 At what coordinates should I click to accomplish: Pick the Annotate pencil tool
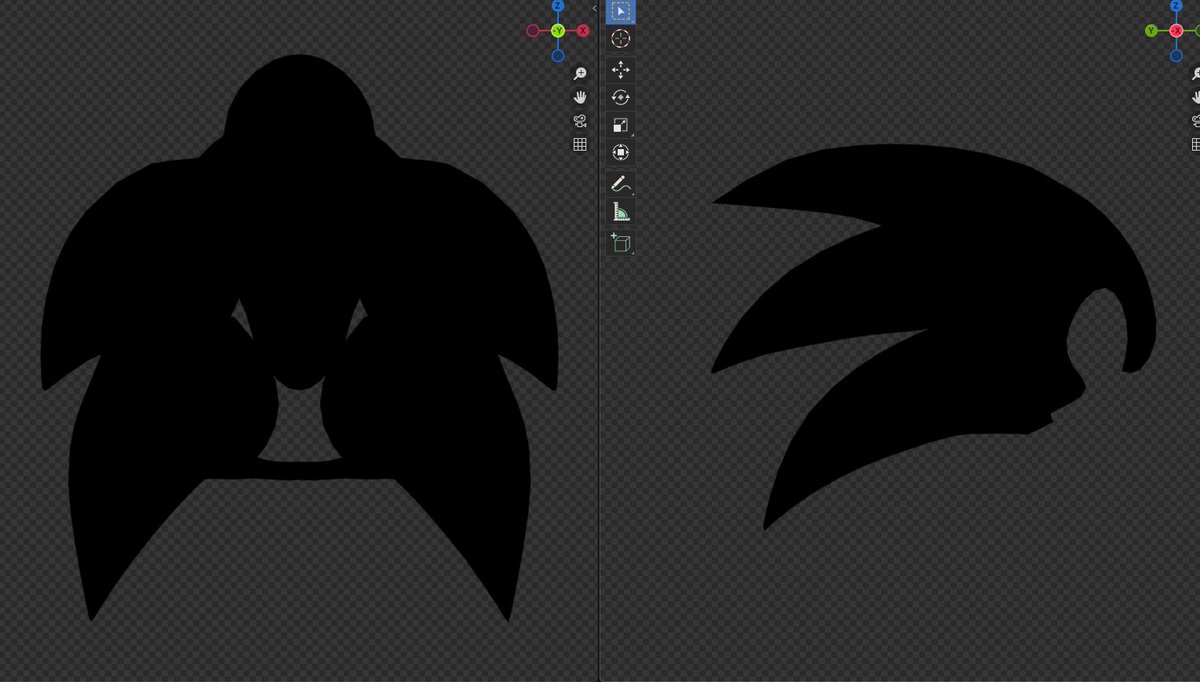621,184
